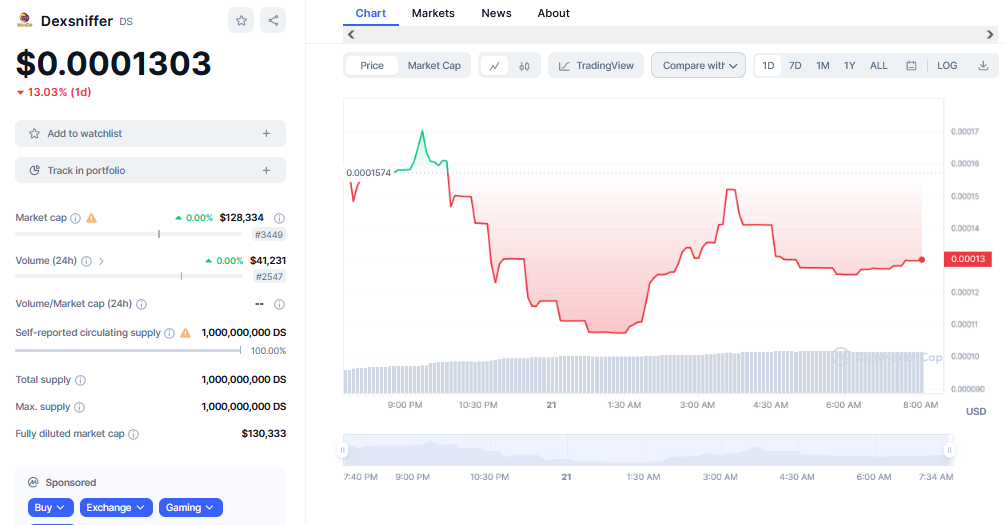Click the $130,333 fully diluted value
Screen dimensions: 1006x525
click(264, 434)
